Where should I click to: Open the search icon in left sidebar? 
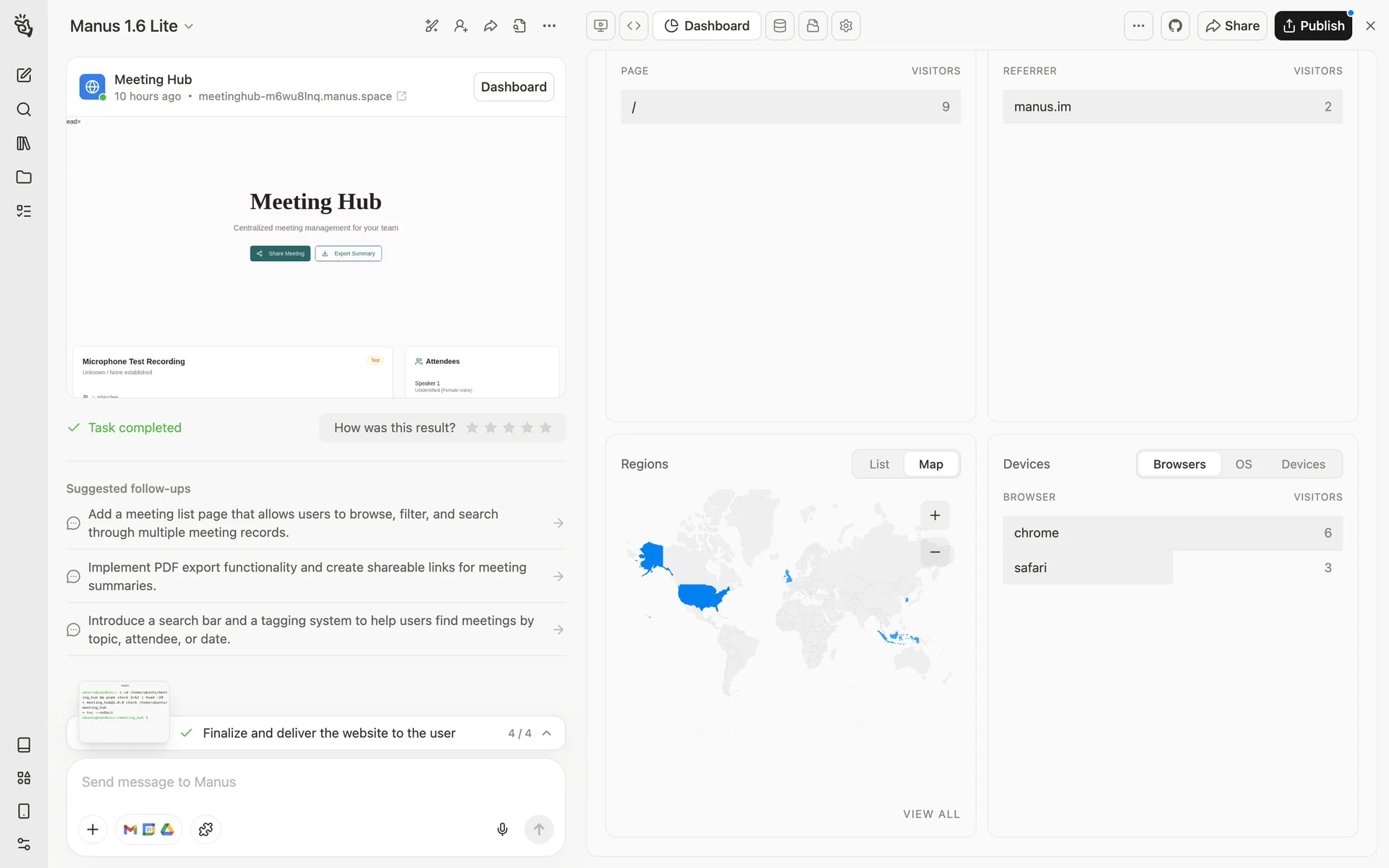click(x=24, y=109)
